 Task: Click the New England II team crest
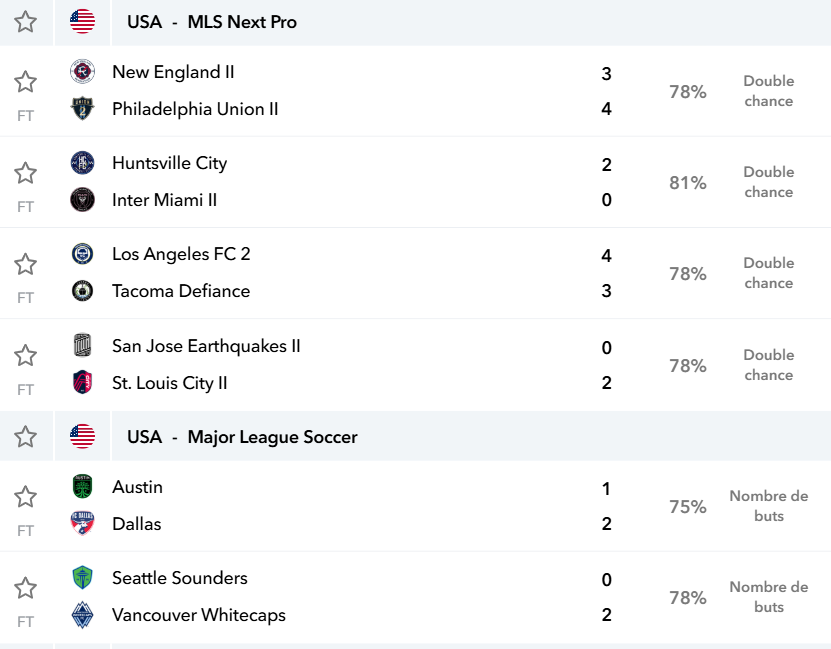[x=82, y=72]
